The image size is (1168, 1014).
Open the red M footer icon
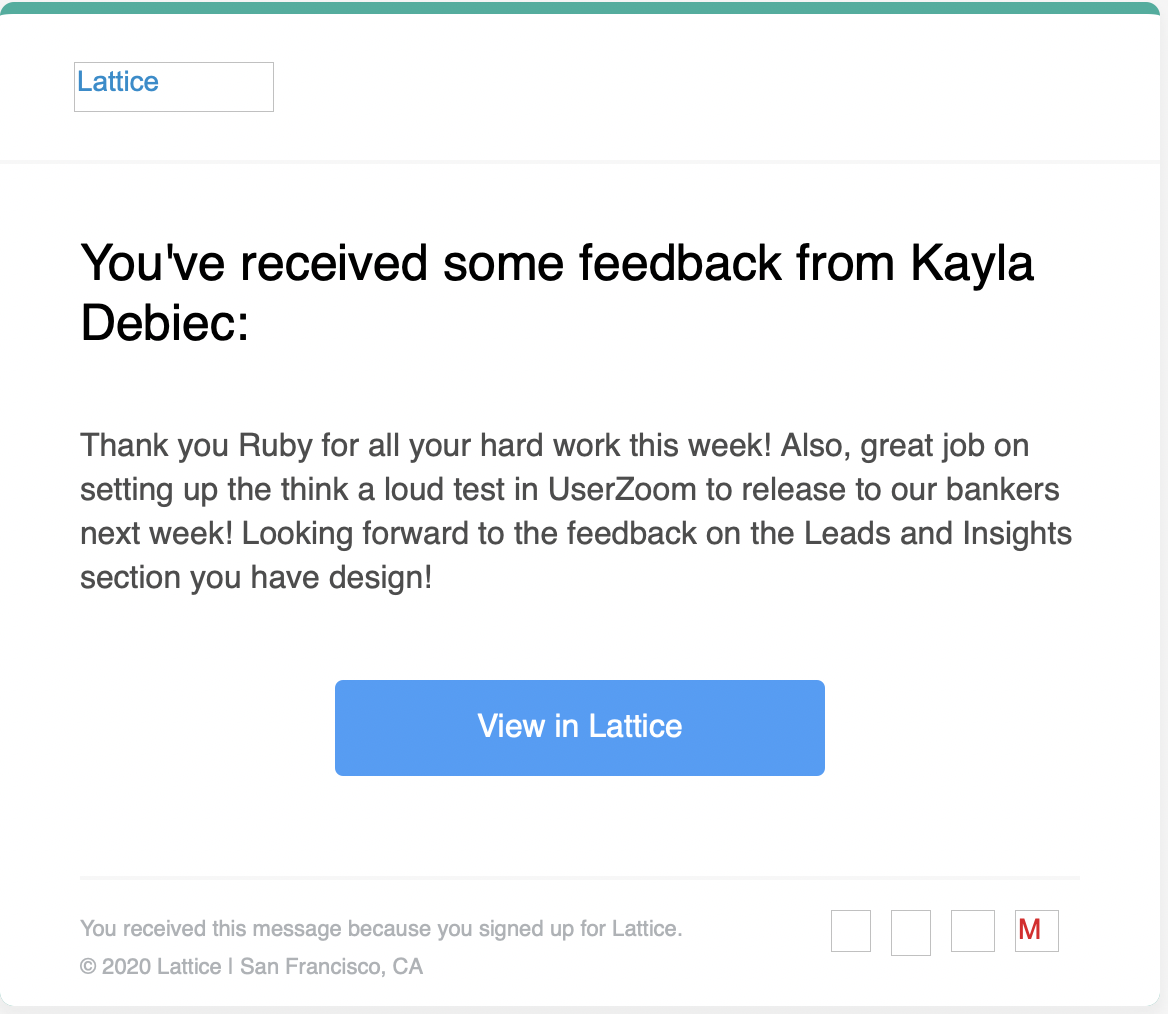(1035, 931)
